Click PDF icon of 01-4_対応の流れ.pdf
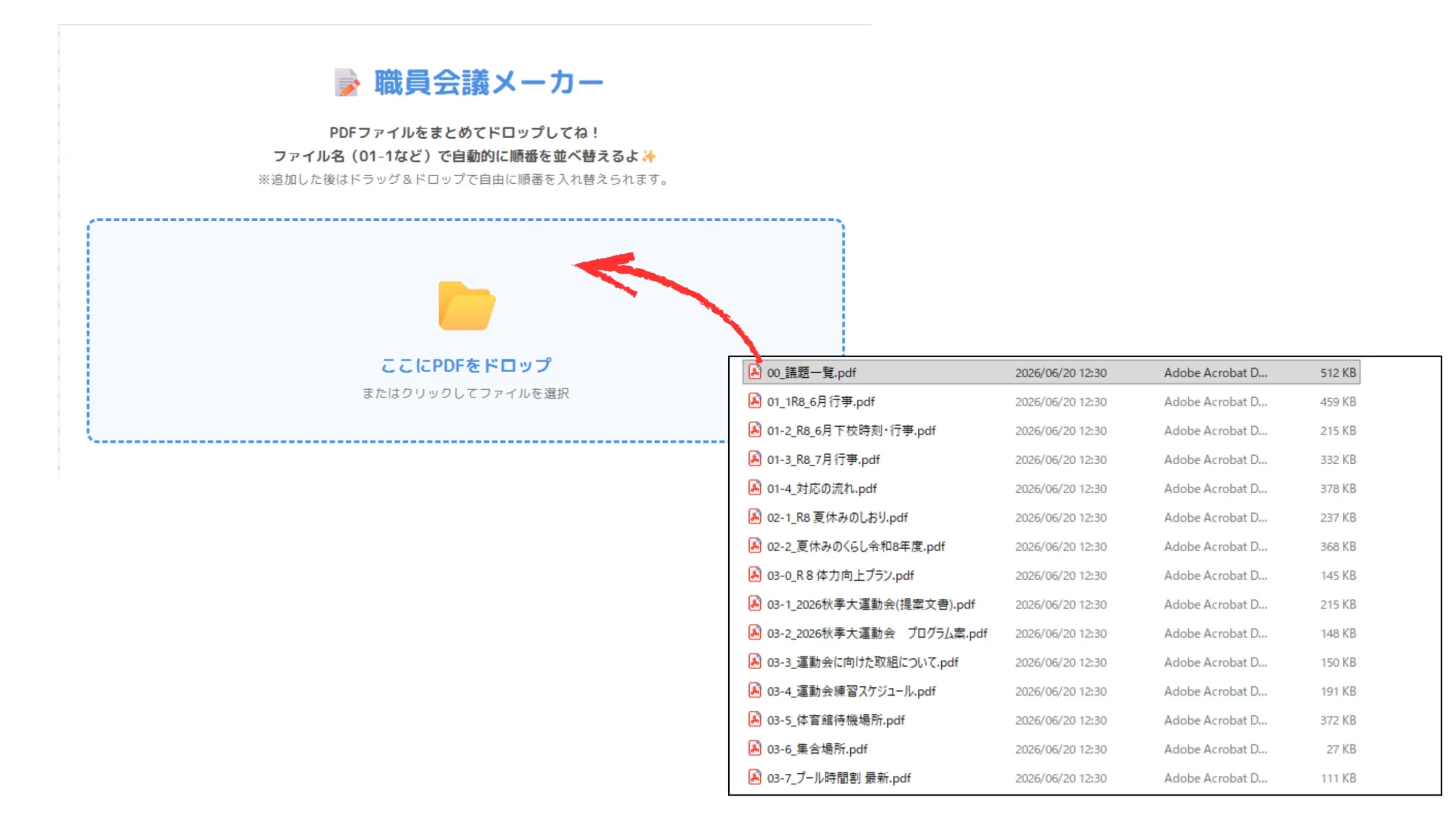 point(754,488)
